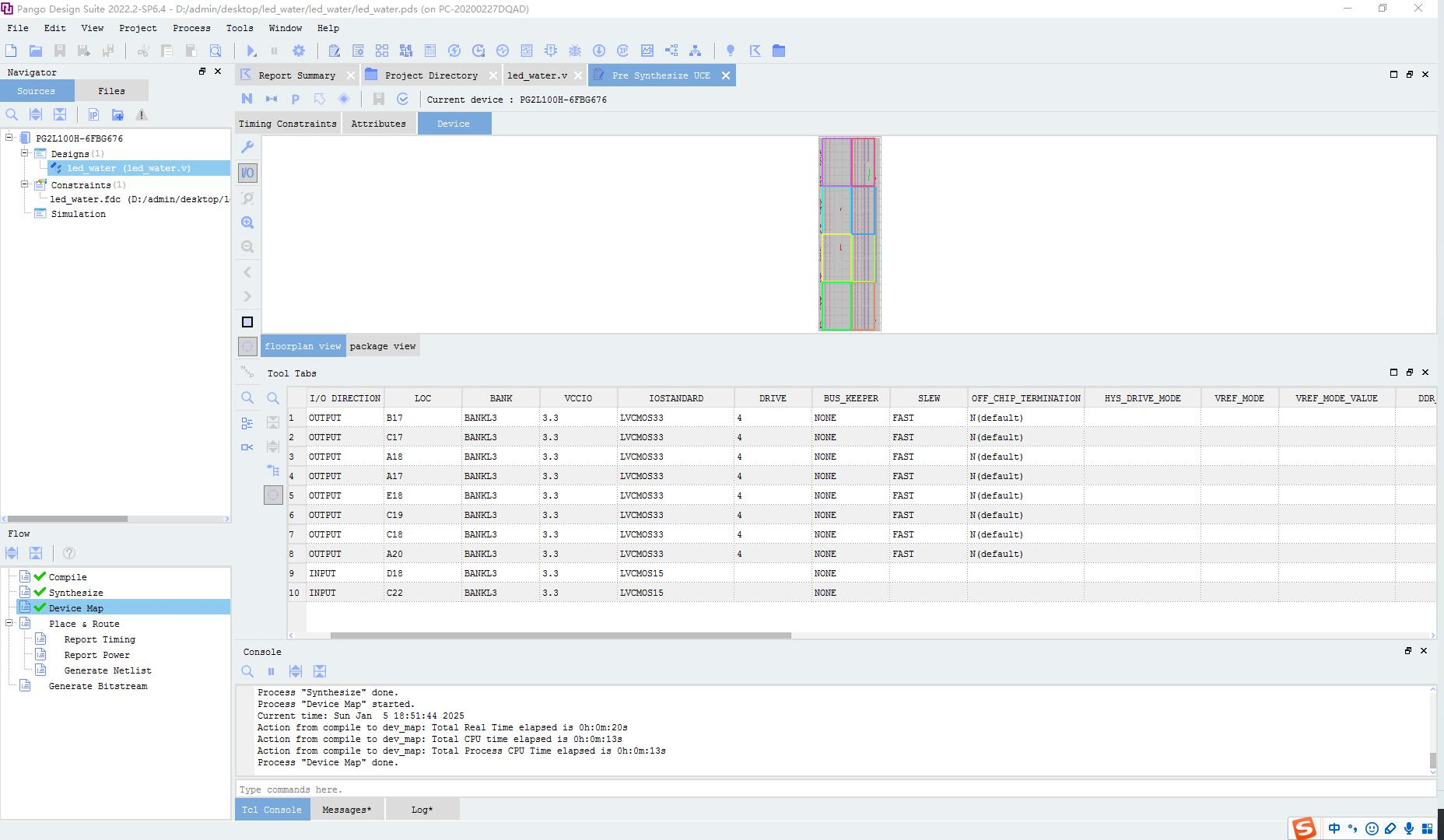Open the Log tab in console
Viewport: 1444px width, 840px height.
pyautogui.click(x=422, y=810)
